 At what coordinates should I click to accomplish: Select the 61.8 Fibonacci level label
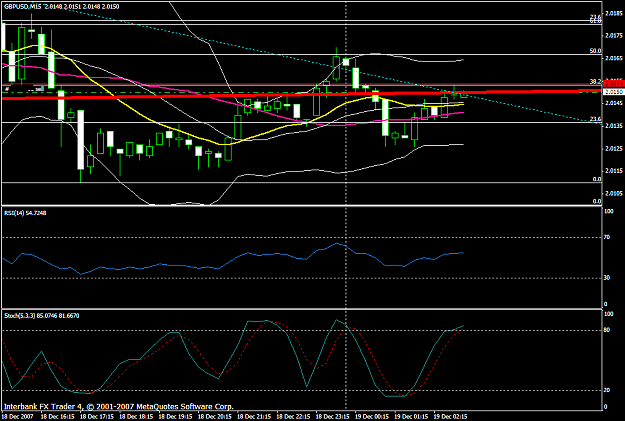[x=596, y=21]
